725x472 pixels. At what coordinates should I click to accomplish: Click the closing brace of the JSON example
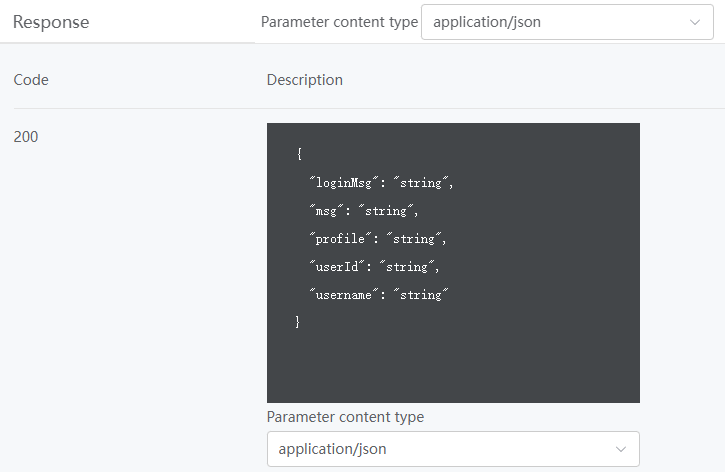[298, 321]
